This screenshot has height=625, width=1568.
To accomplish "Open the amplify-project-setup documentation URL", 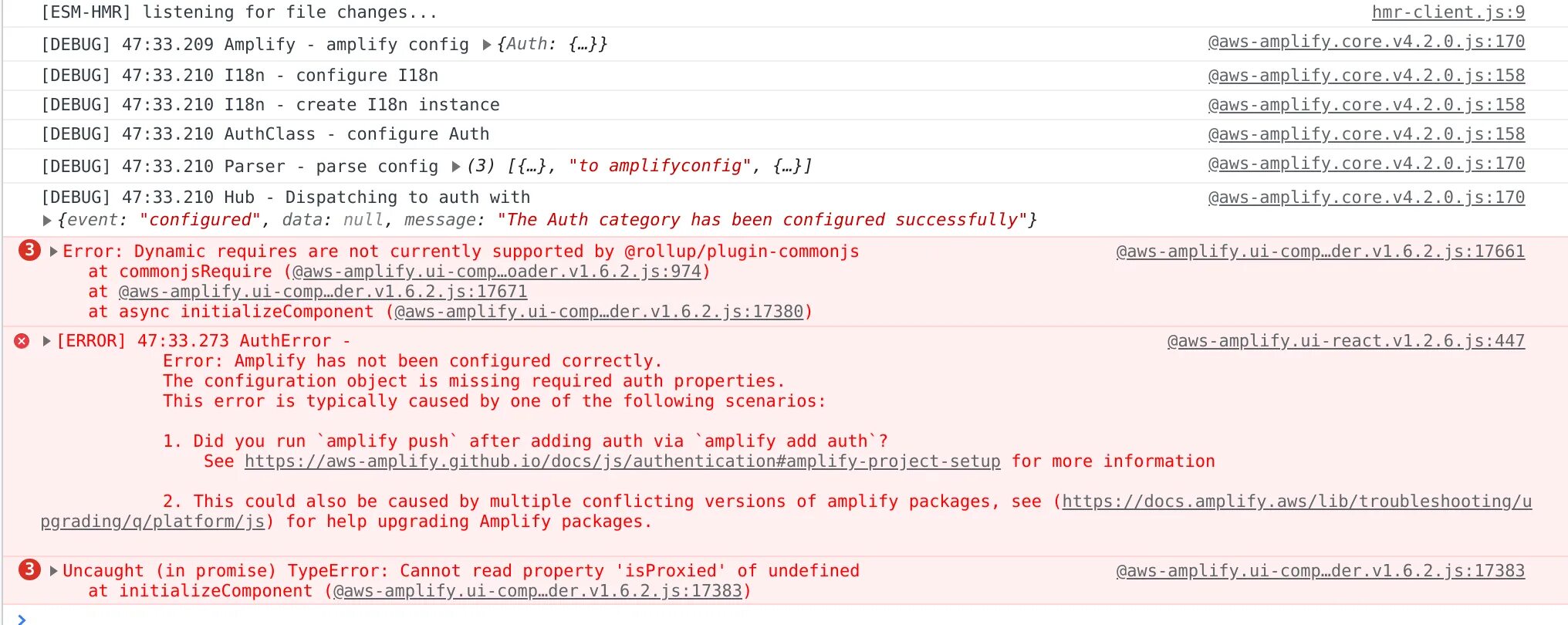I will pos(622,461).
